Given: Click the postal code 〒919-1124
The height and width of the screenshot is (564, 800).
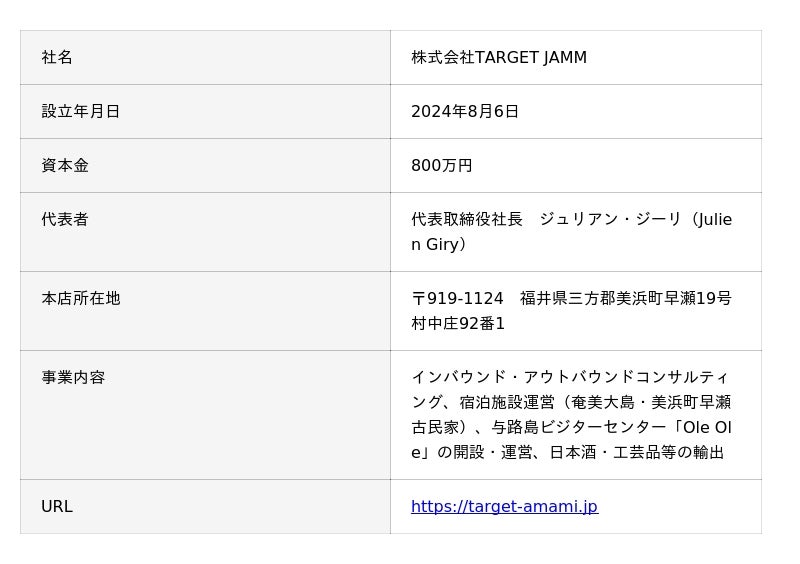Looking at the screenshot, I should point(458,299).
